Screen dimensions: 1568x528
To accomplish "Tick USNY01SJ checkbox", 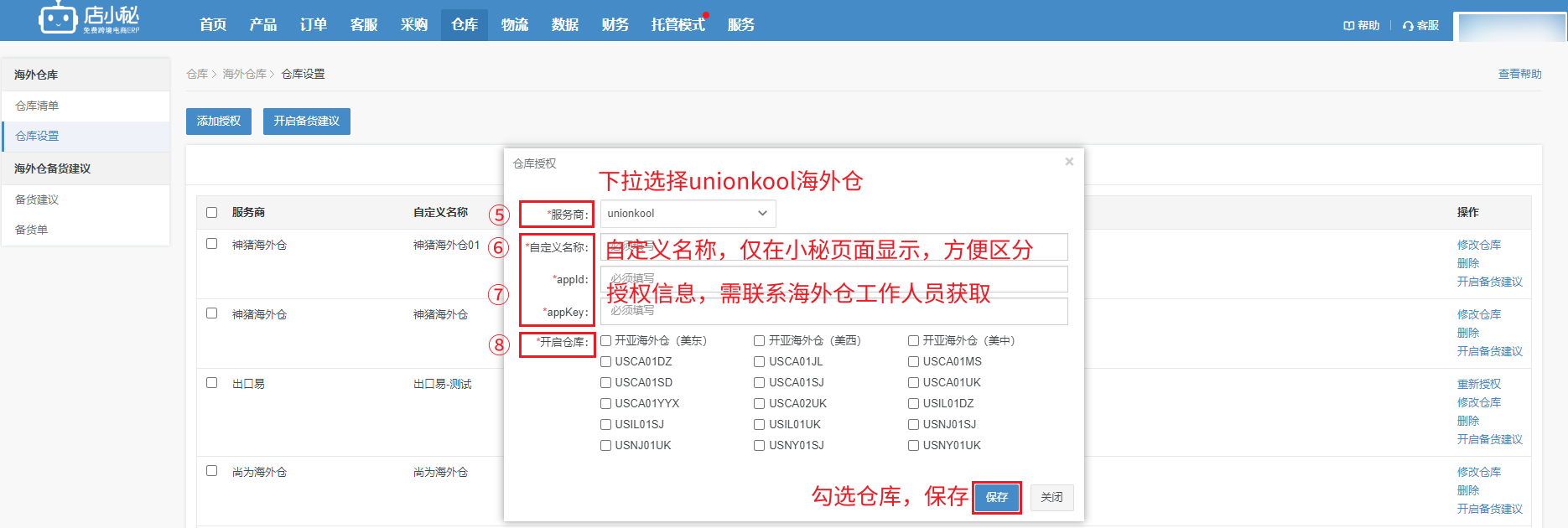I will [x=759, y=445].
